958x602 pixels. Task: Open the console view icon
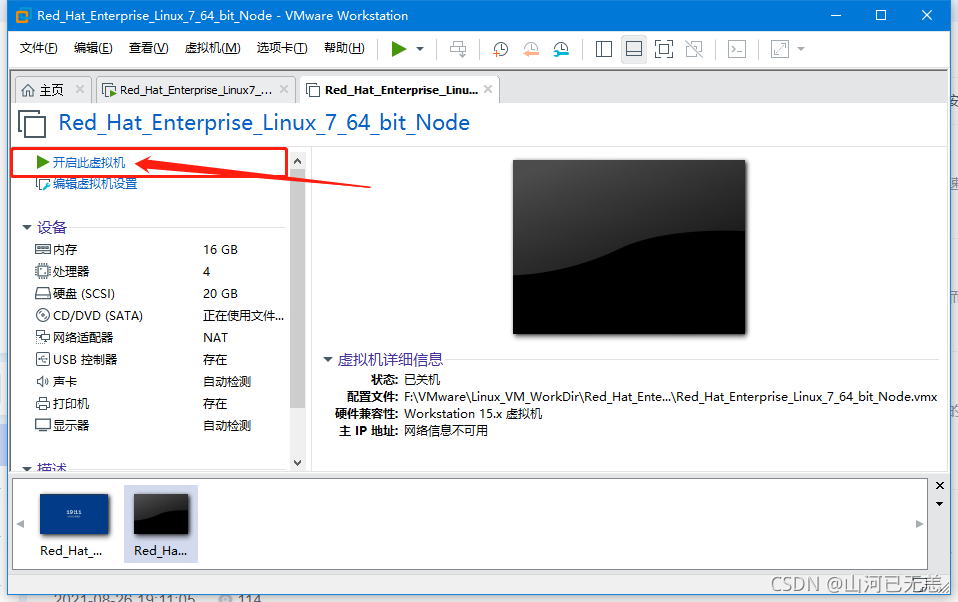tap(737, 49)
